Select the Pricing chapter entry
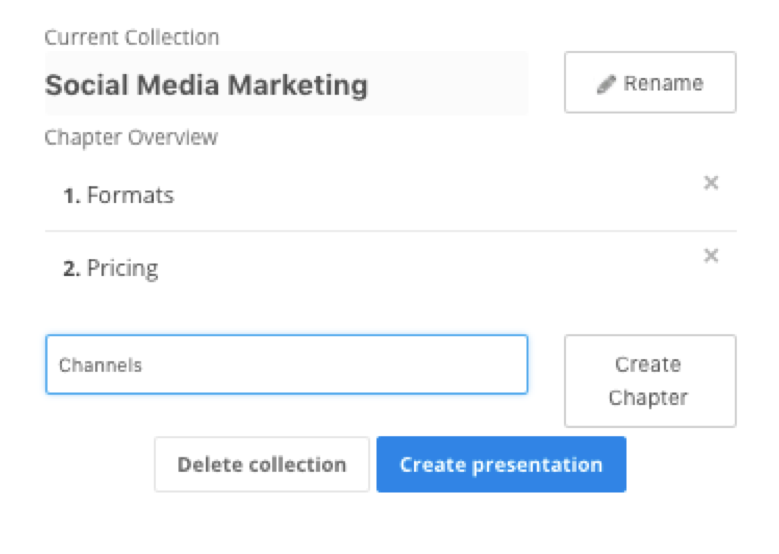The height and width of the screenshot is (554, 779). pyautogui.click(x=390, y=268)
